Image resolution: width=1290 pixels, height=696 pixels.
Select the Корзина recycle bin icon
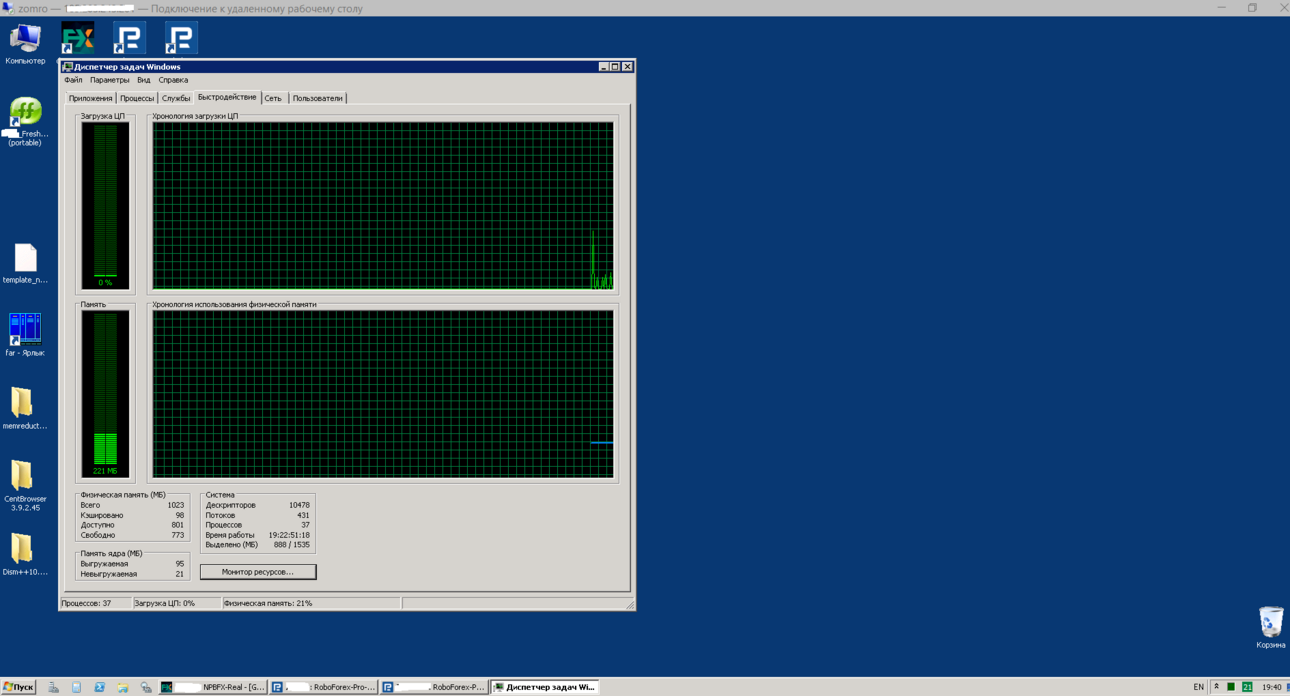1271,627
